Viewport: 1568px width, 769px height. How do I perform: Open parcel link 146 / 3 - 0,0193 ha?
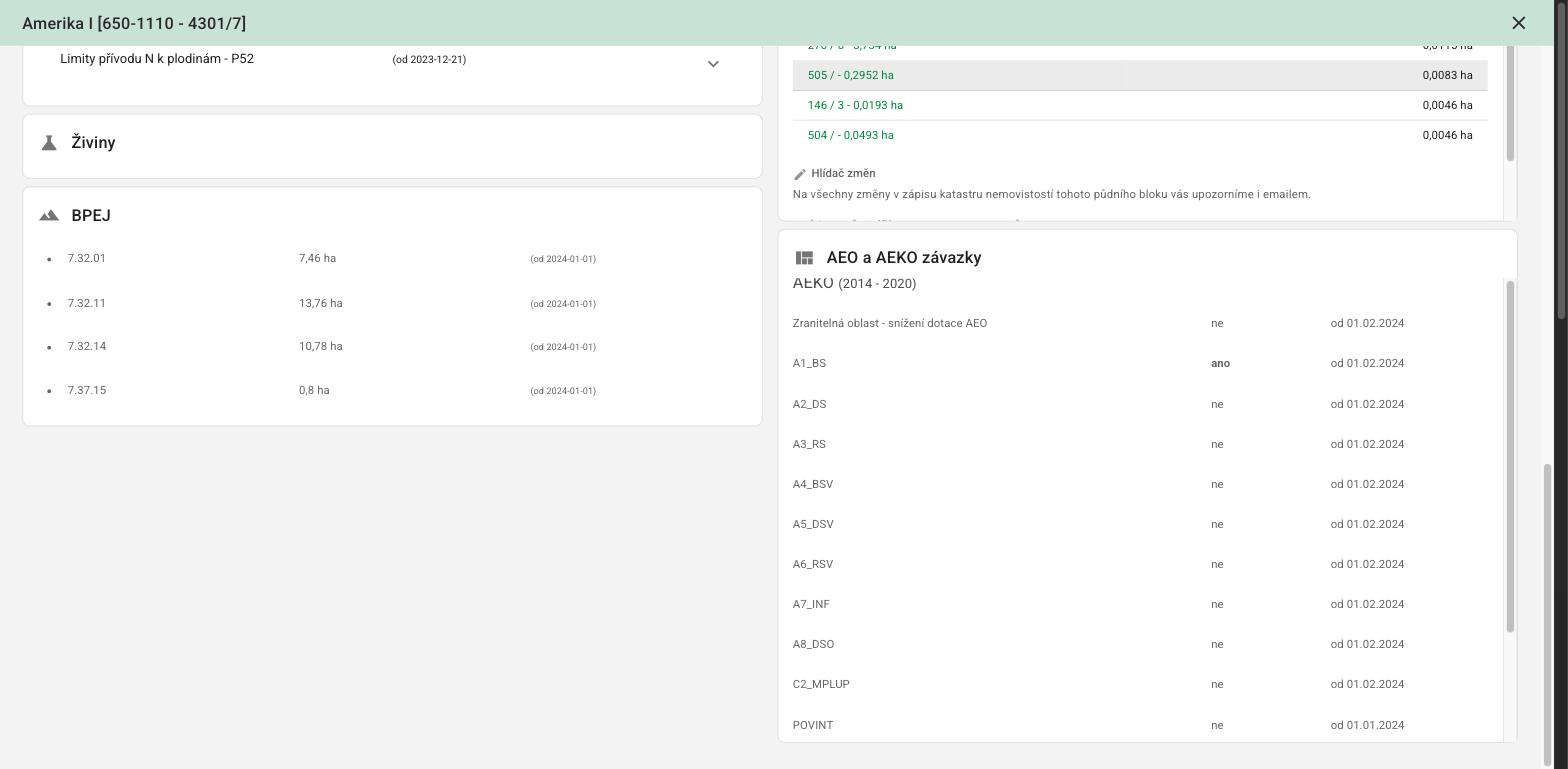pos(855,105)
